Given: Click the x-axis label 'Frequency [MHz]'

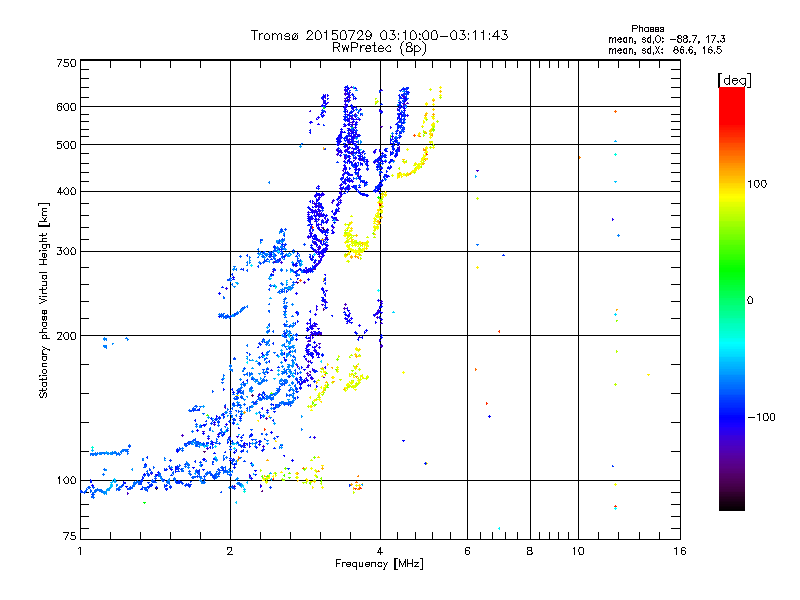Looking at the screenshot, I should coord(379,564).
